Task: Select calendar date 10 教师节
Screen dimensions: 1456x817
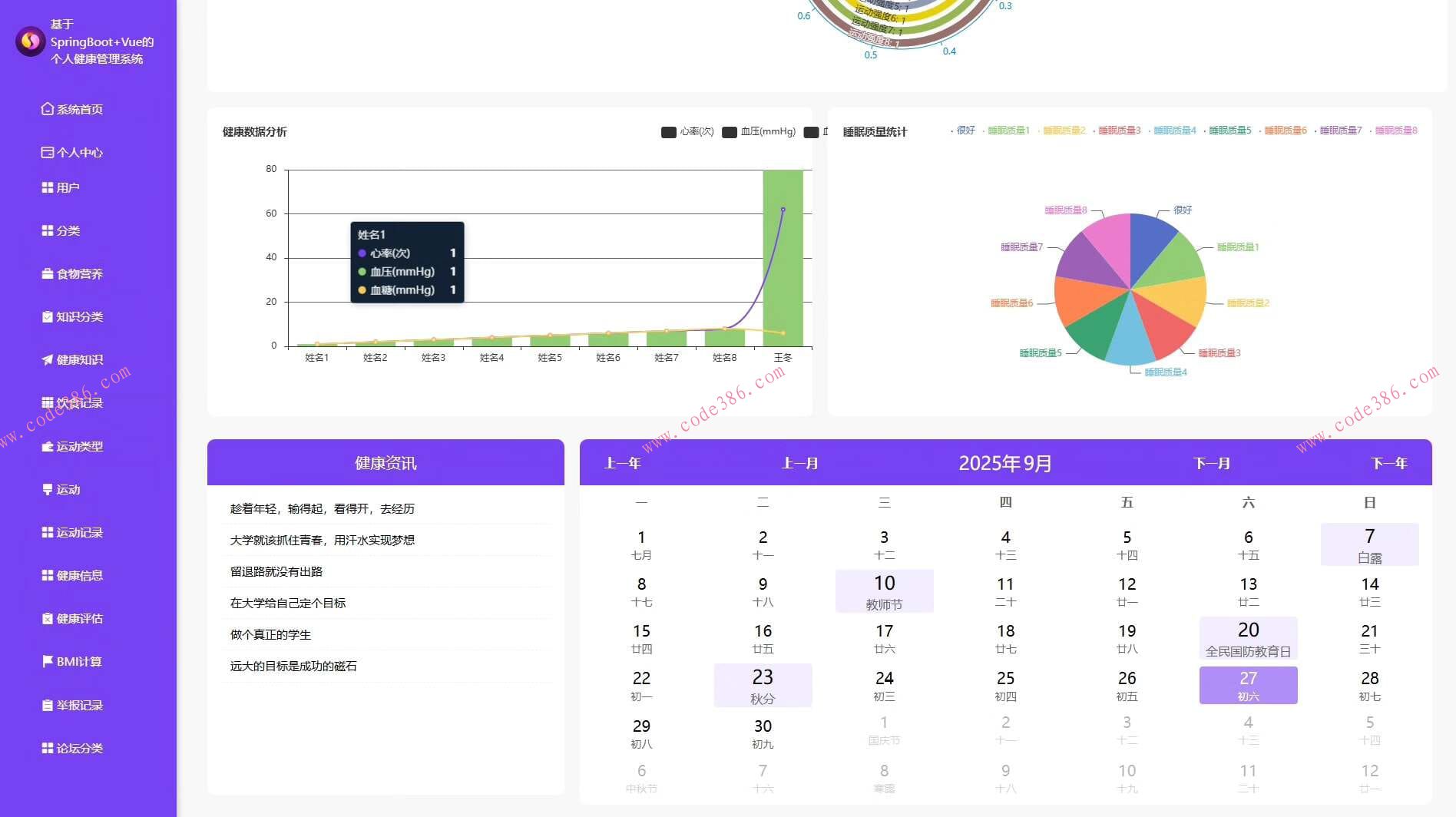Action: [884, 591]
